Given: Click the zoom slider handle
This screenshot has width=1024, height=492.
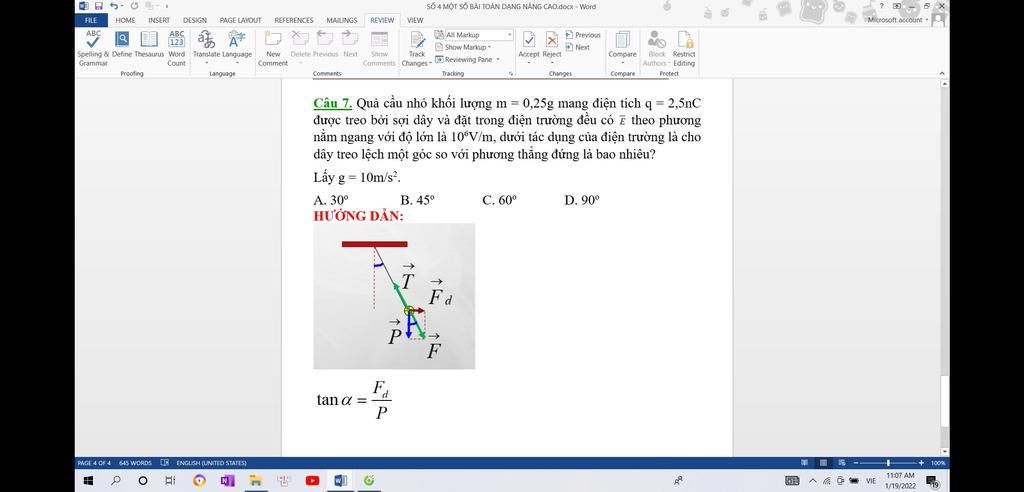Looking at the screenshot, I should point(888,463).
